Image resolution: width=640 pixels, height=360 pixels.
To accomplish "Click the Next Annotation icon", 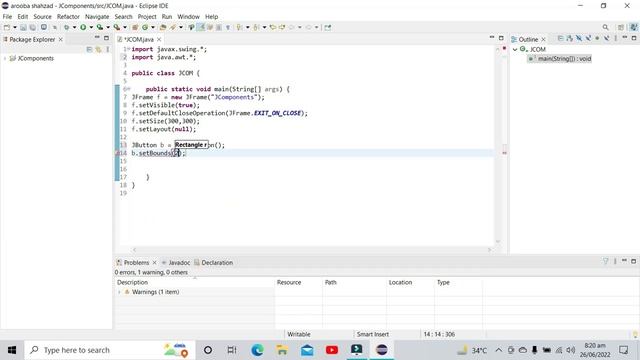I will coord(239,27).
